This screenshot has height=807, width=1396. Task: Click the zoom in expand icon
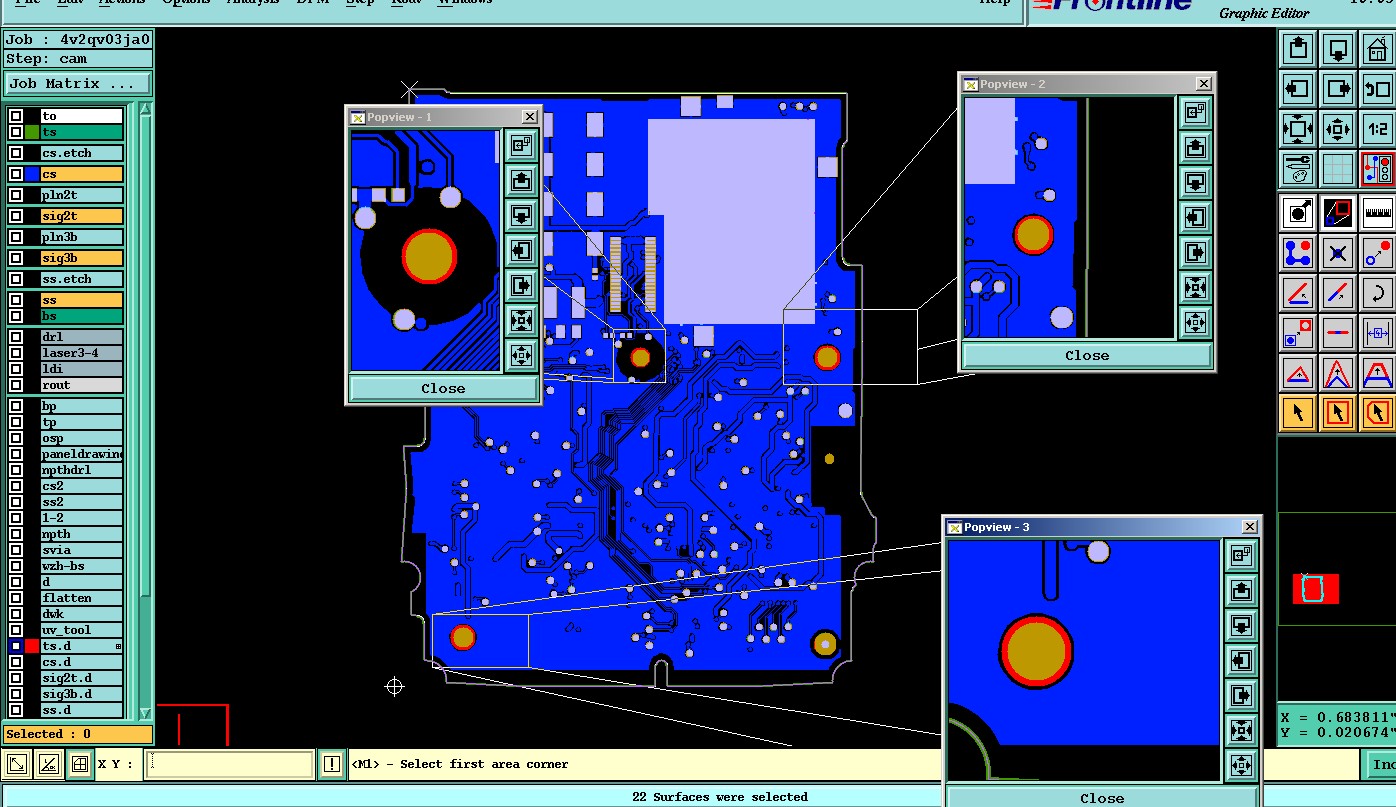coord(1297,129)
